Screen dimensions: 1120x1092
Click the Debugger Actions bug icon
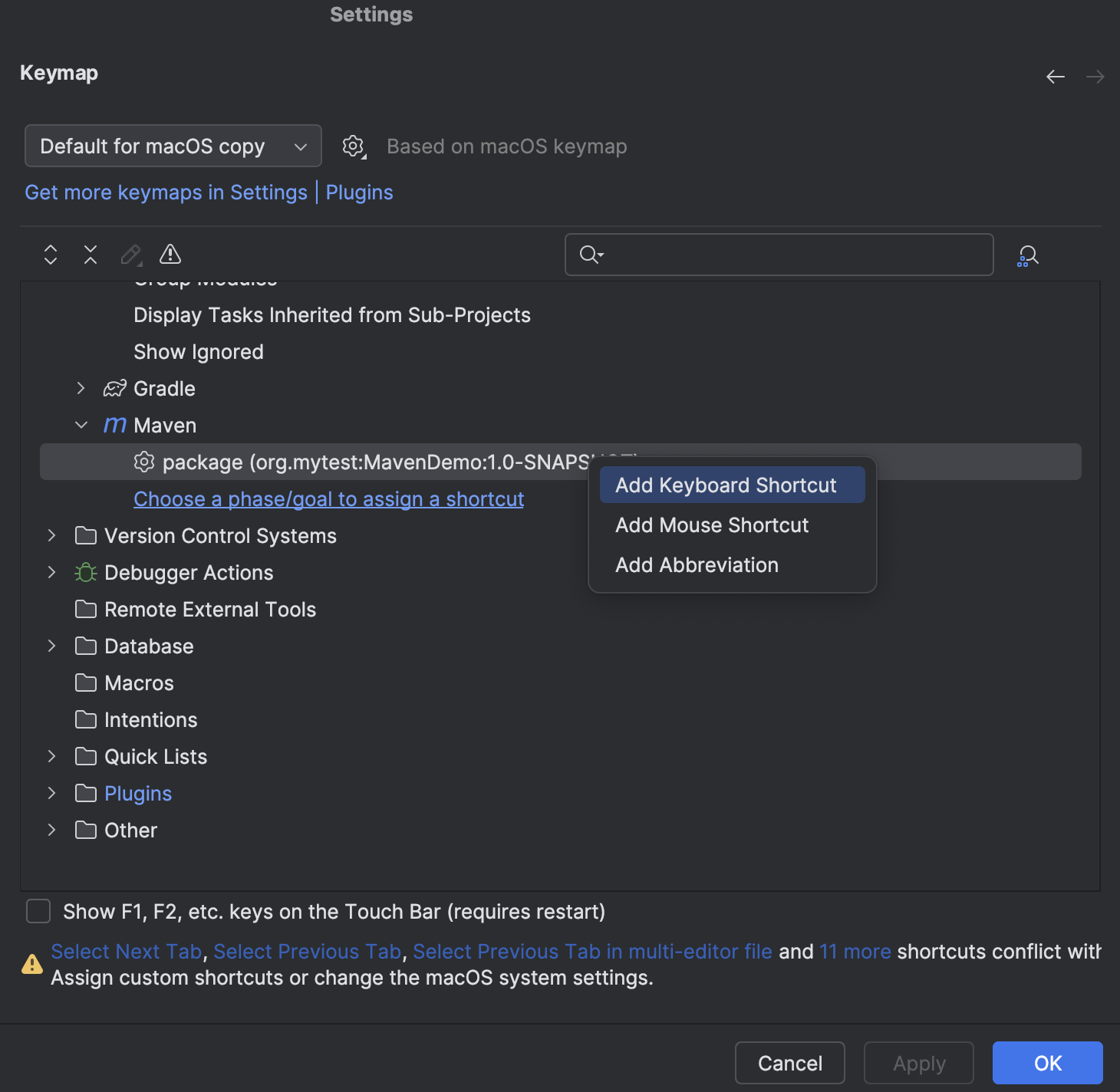tap(85, 572)
